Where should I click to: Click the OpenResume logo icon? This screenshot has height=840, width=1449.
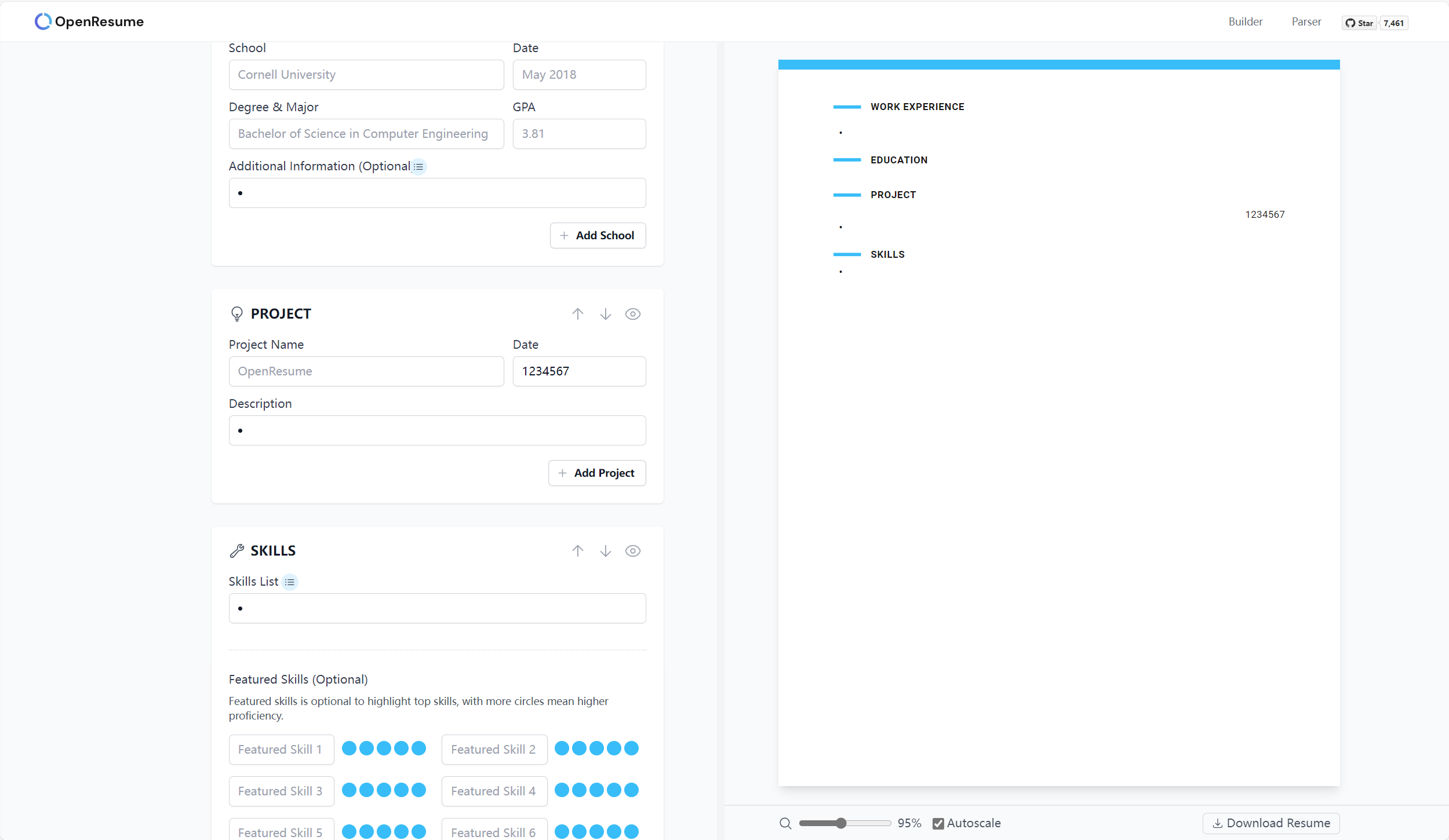43,21
